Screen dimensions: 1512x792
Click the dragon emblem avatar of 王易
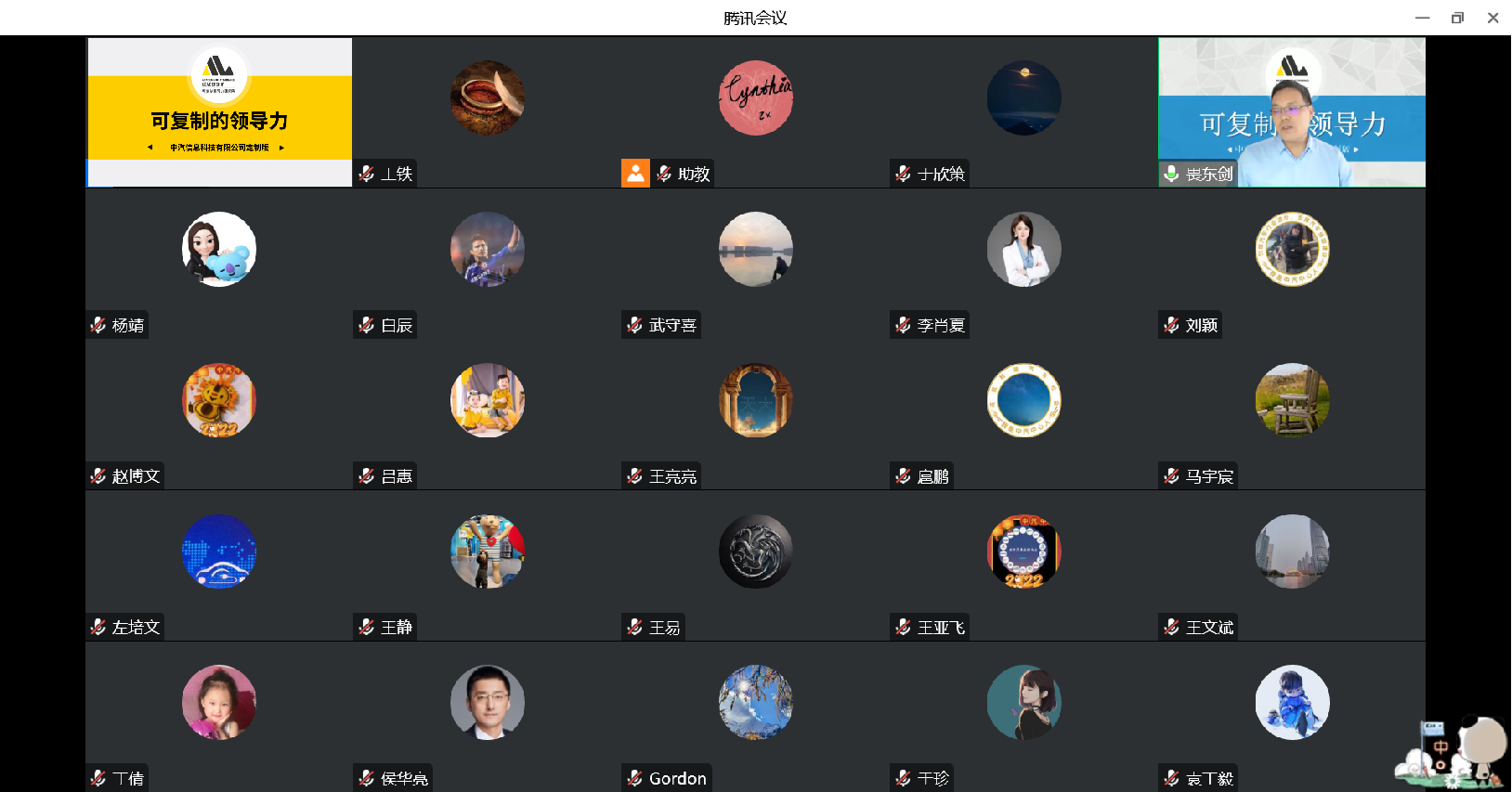[x=756, y=552]
